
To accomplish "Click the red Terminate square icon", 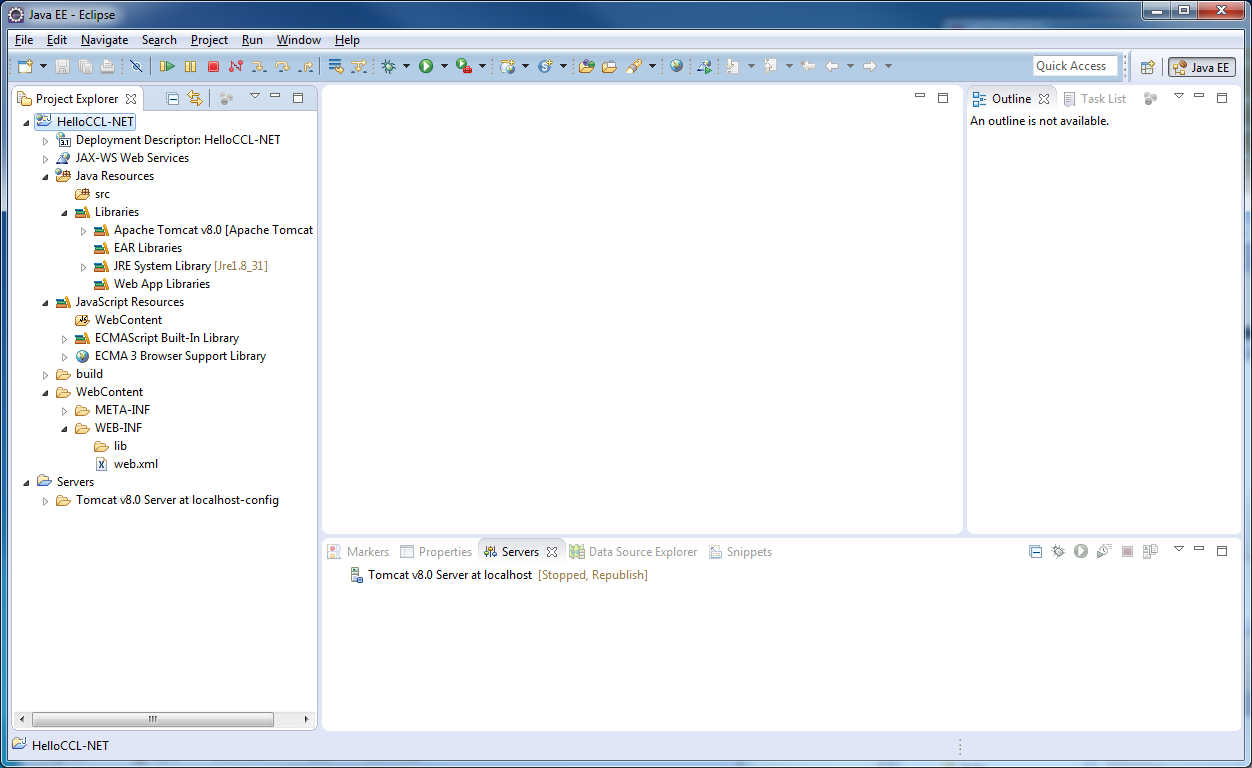I will click(213, 66).
